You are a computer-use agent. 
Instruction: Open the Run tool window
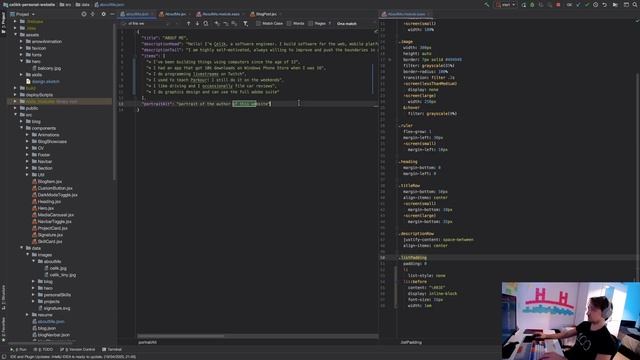pos(18,349)
